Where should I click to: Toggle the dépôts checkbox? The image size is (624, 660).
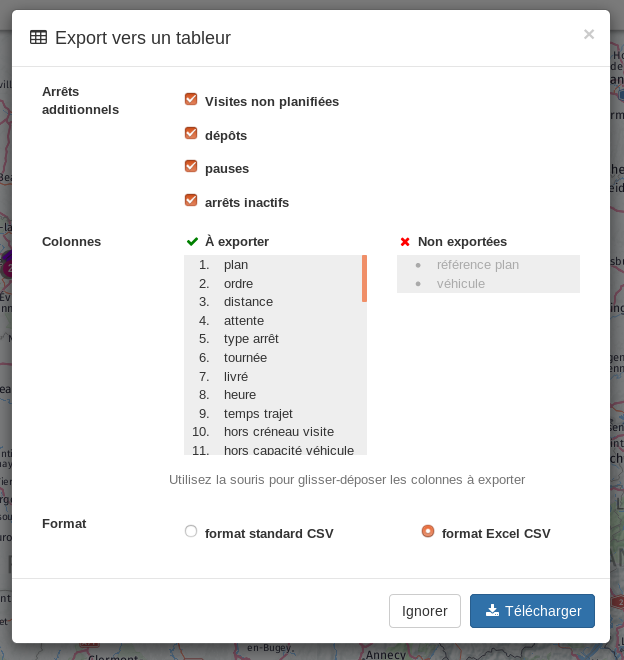click(191, 134)
